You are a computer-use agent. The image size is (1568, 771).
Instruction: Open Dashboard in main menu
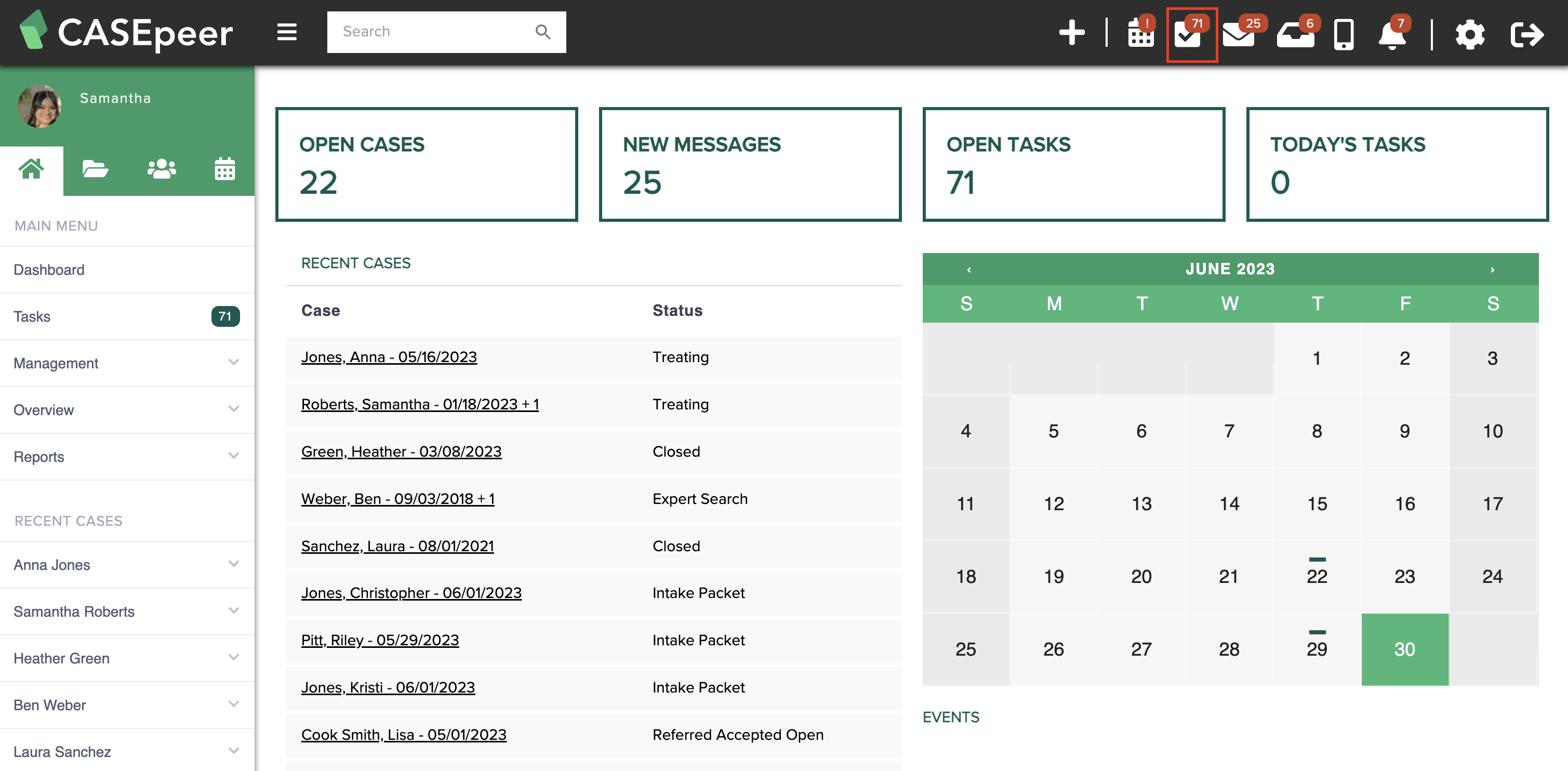pyautogui.click(x=127, y=270)
